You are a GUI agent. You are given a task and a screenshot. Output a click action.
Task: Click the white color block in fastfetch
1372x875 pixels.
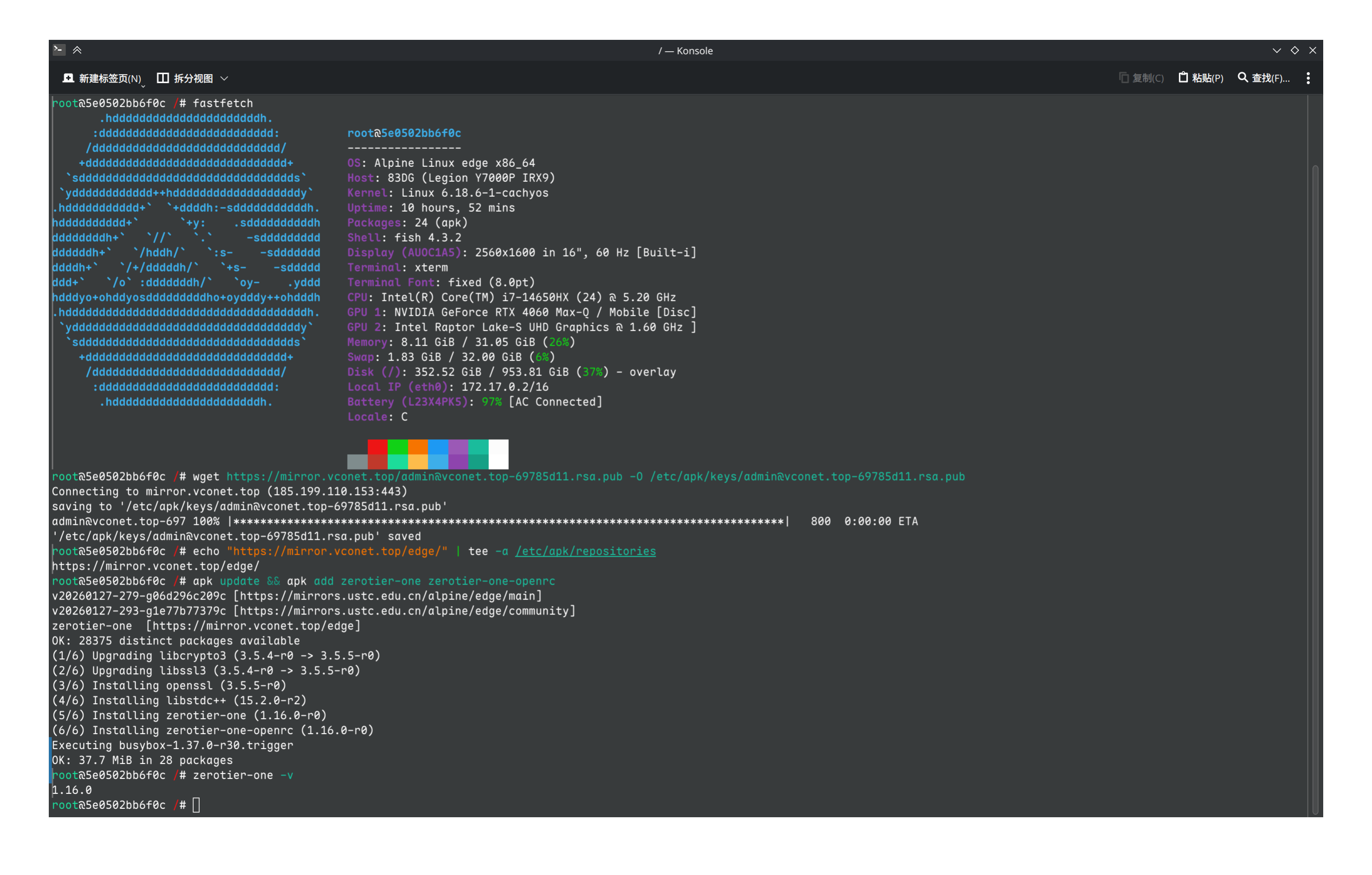498,454
